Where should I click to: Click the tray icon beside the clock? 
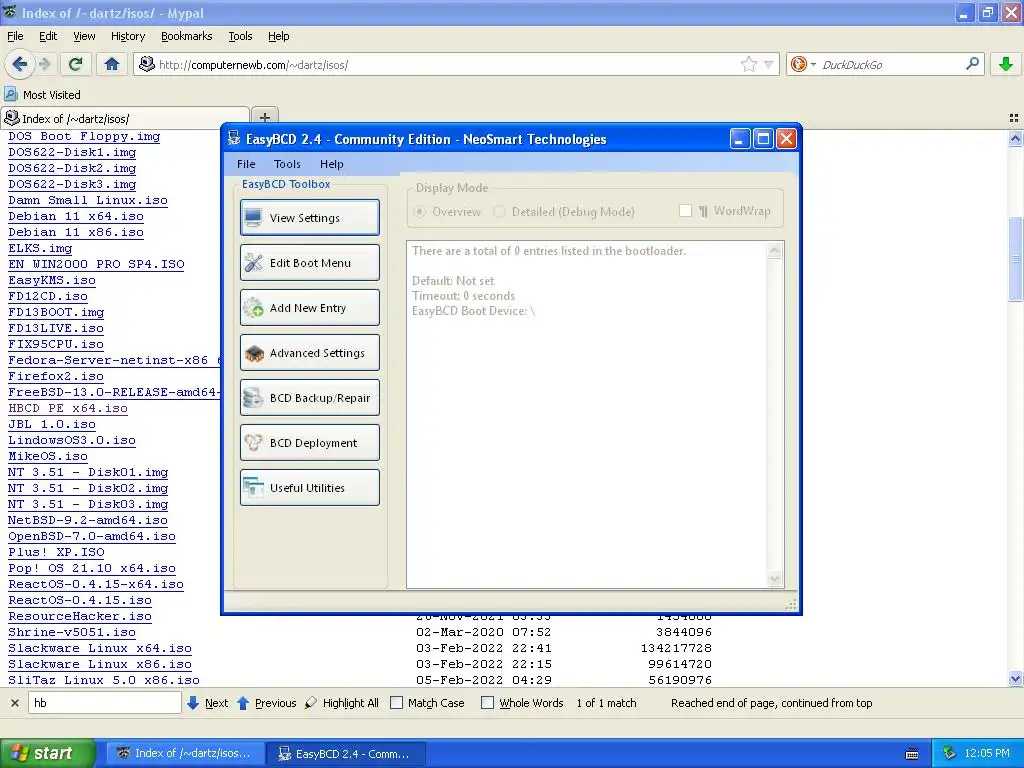point(950,753)
